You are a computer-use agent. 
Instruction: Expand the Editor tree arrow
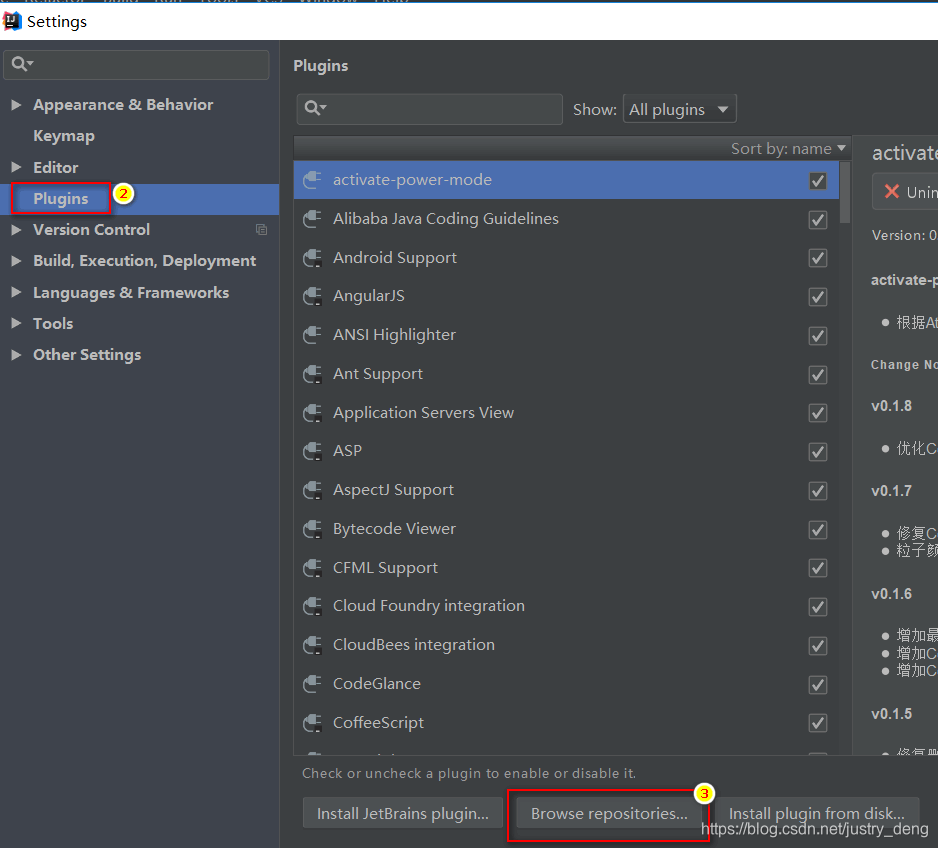click(x=16, y=167)
